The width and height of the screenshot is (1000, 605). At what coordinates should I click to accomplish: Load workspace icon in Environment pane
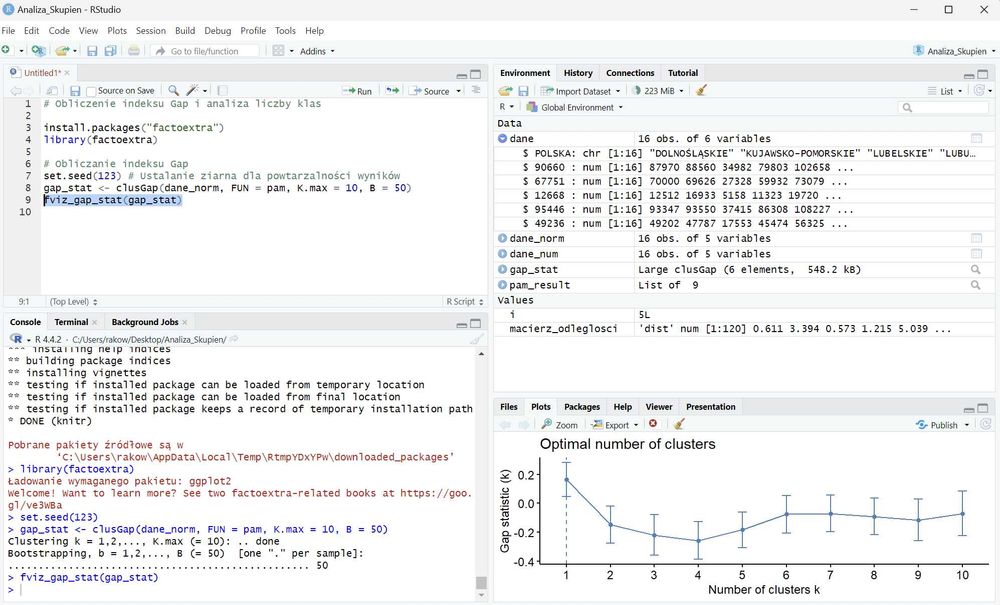coord(506,91)
